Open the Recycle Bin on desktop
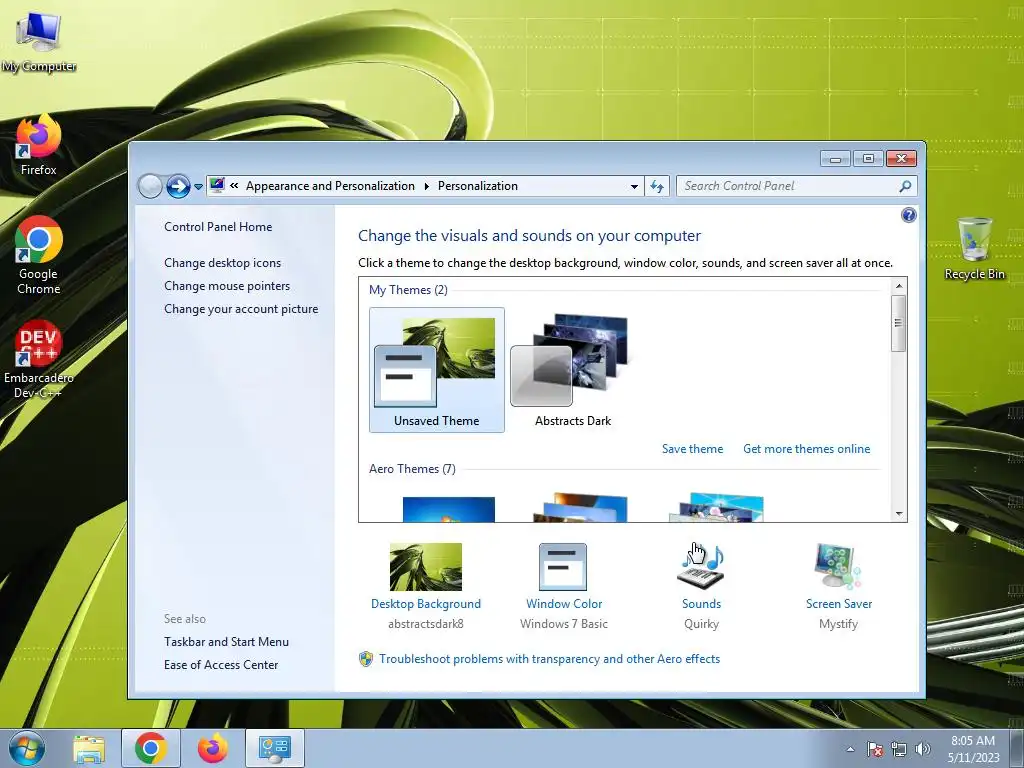Screen dimensions: 1024x768 point(974,248)
